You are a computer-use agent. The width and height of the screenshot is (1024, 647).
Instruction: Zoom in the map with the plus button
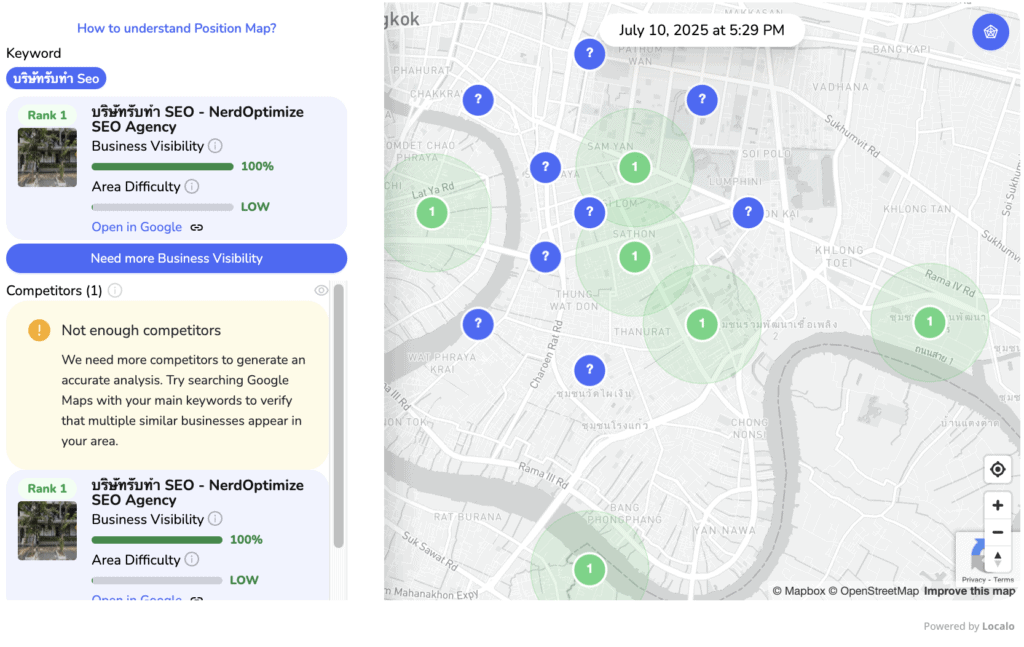point(997,505)
